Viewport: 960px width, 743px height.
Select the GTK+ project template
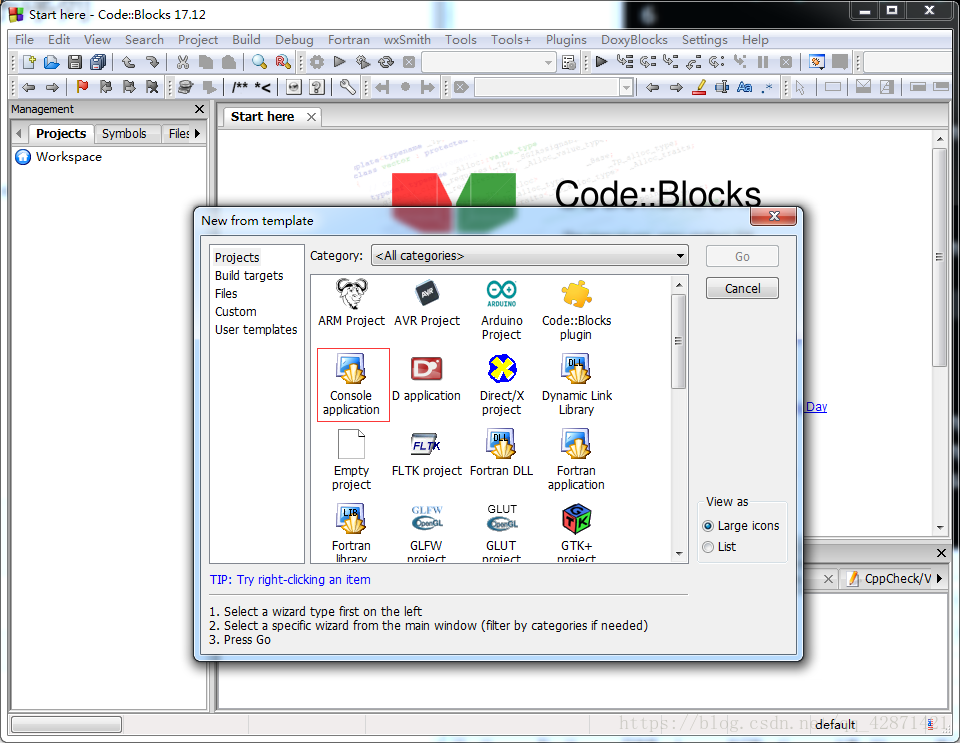tap(576, 532)
